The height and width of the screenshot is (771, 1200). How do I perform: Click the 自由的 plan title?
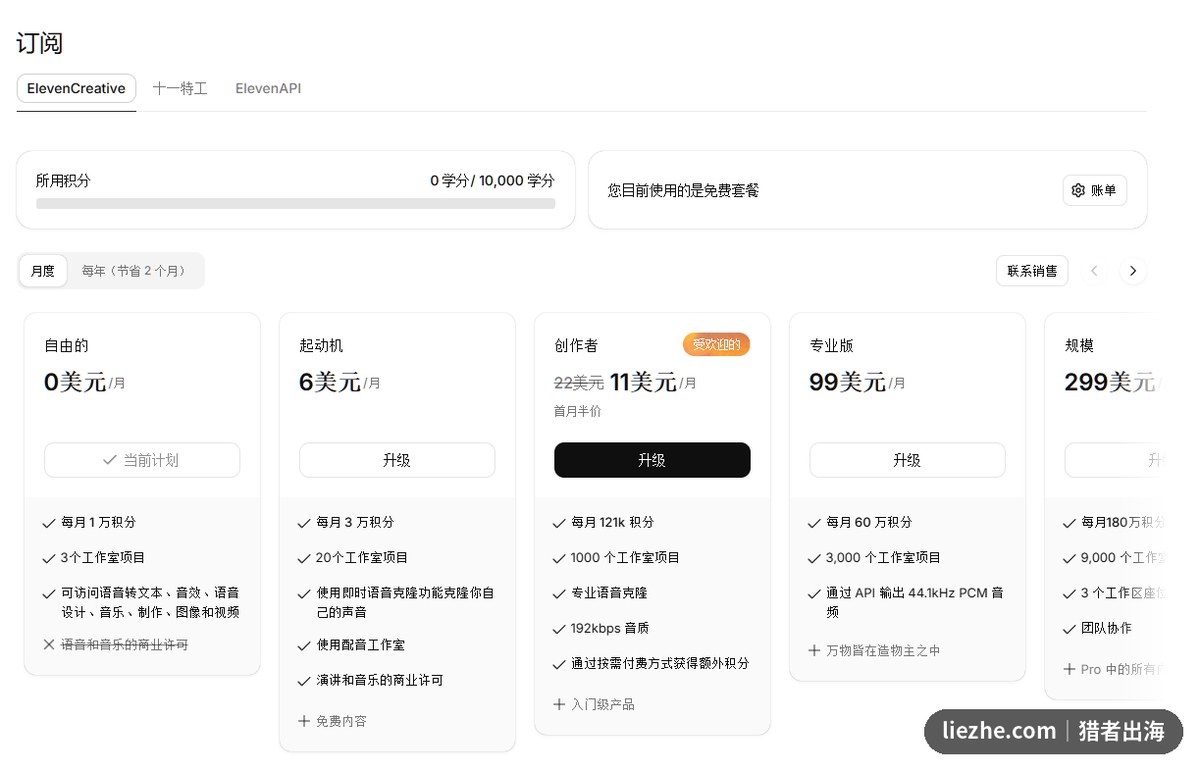(66, 345)
